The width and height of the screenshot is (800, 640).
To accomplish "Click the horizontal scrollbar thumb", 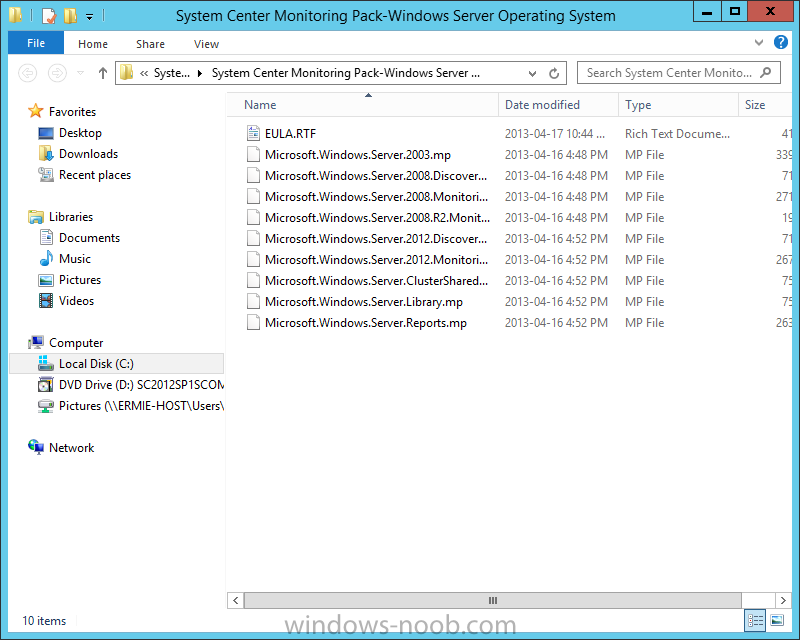I will click(492, 600).
